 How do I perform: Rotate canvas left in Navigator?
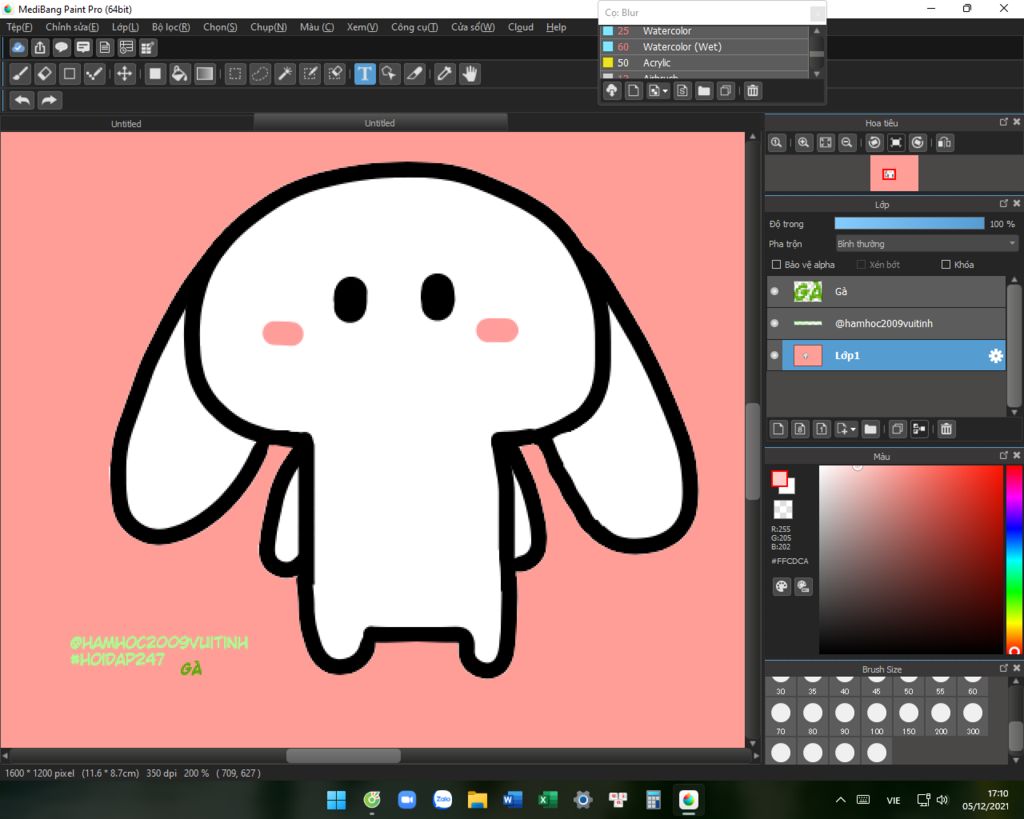[x=874, y=142]
